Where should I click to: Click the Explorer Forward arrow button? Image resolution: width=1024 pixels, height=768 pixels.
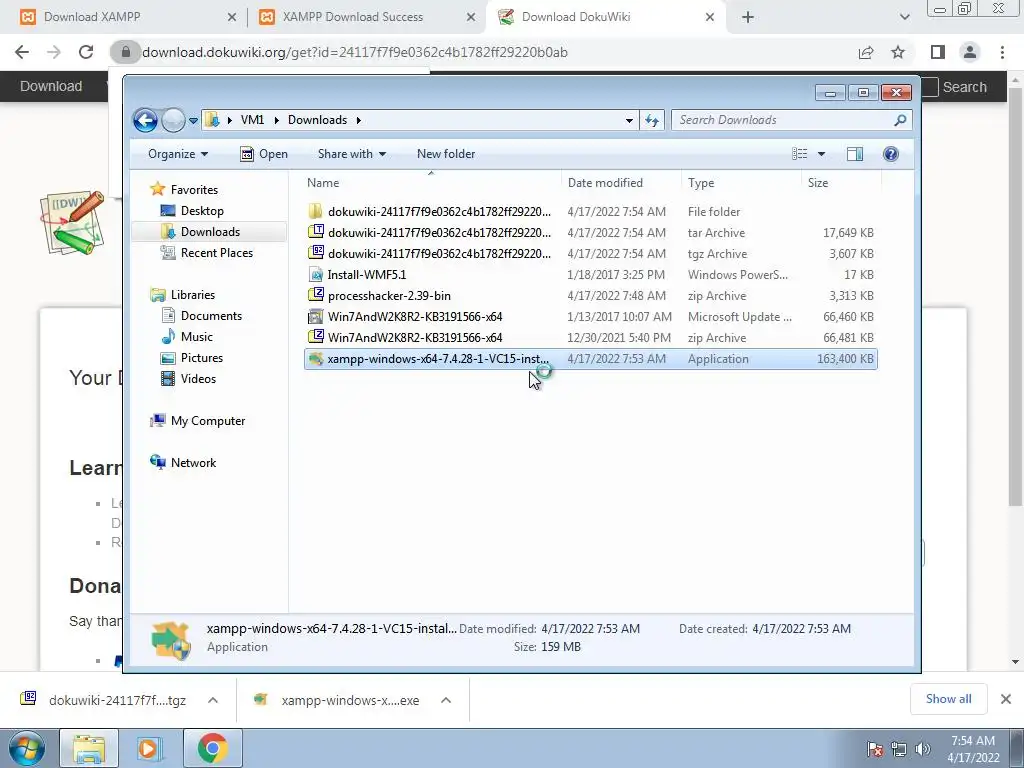[x=173, y=120]
